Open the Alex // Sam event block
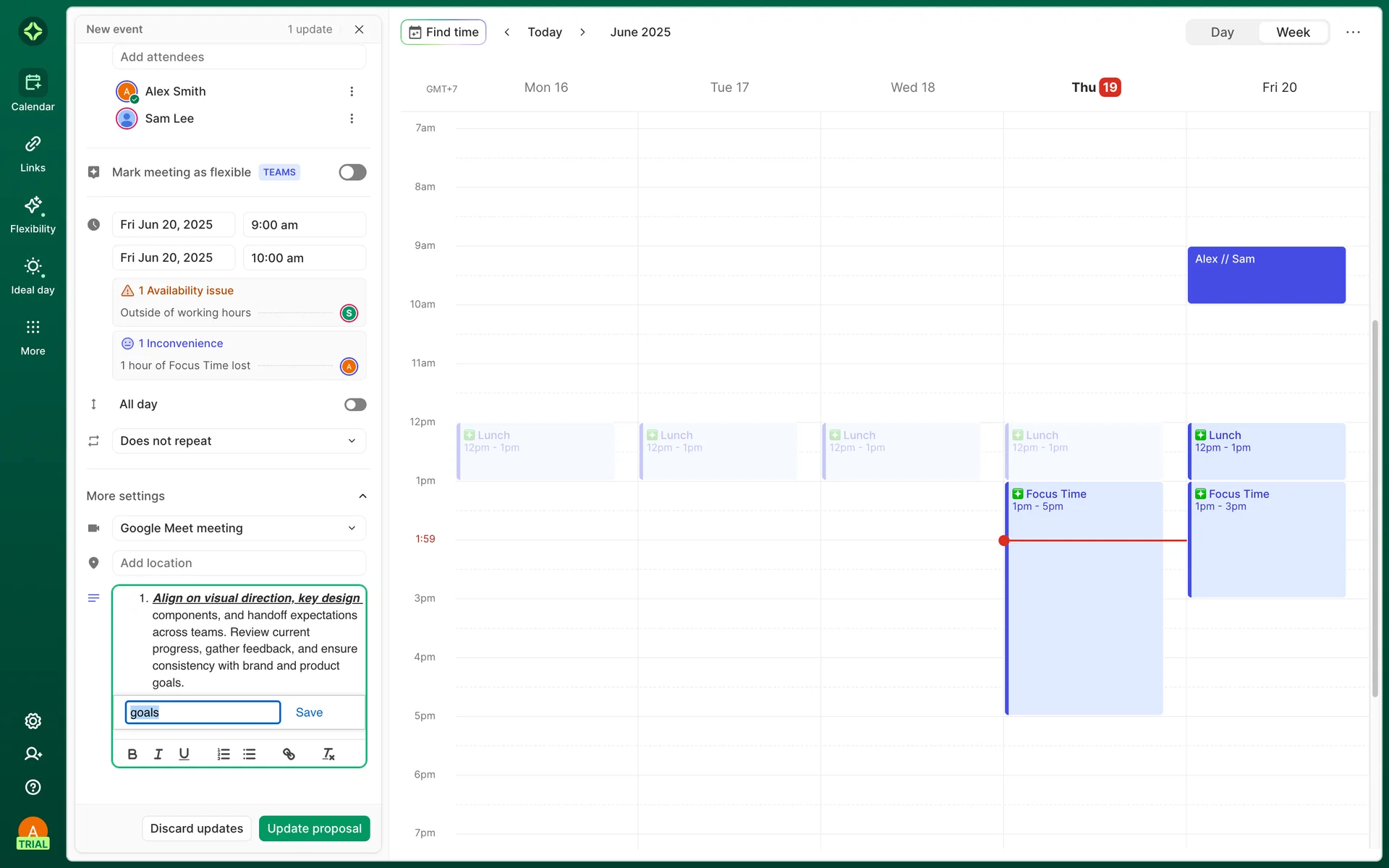Screen dimensions: 1389x868 1266,275
